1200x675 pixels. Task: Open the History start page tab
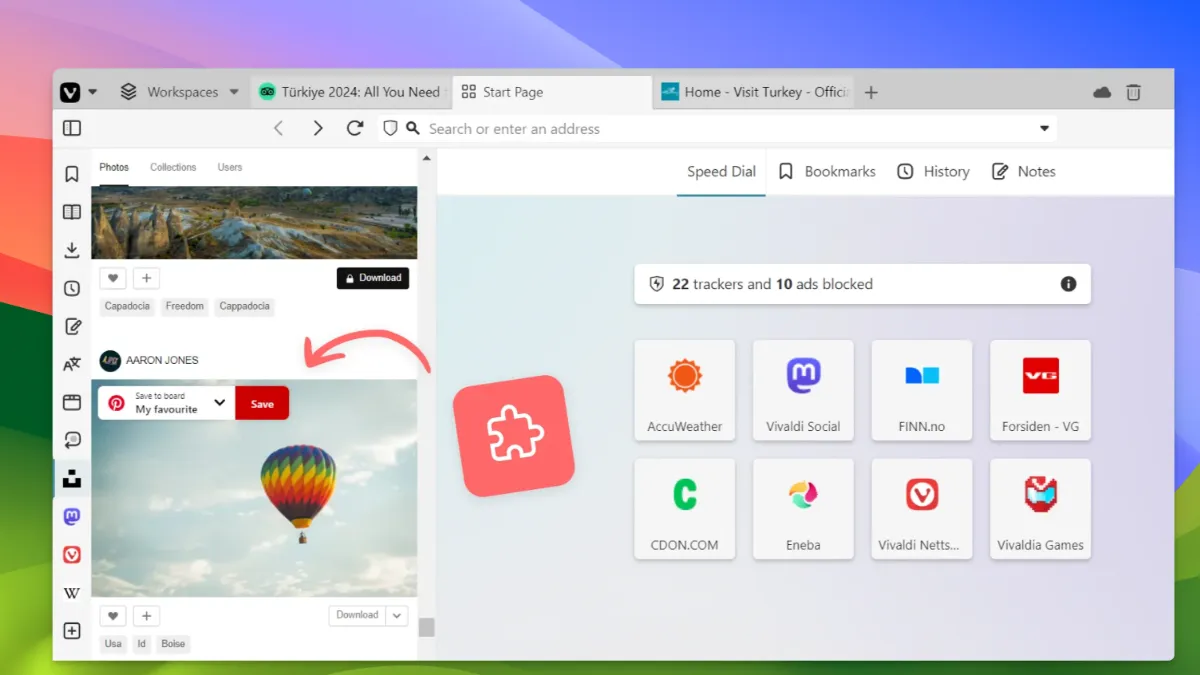pos(933,171)
